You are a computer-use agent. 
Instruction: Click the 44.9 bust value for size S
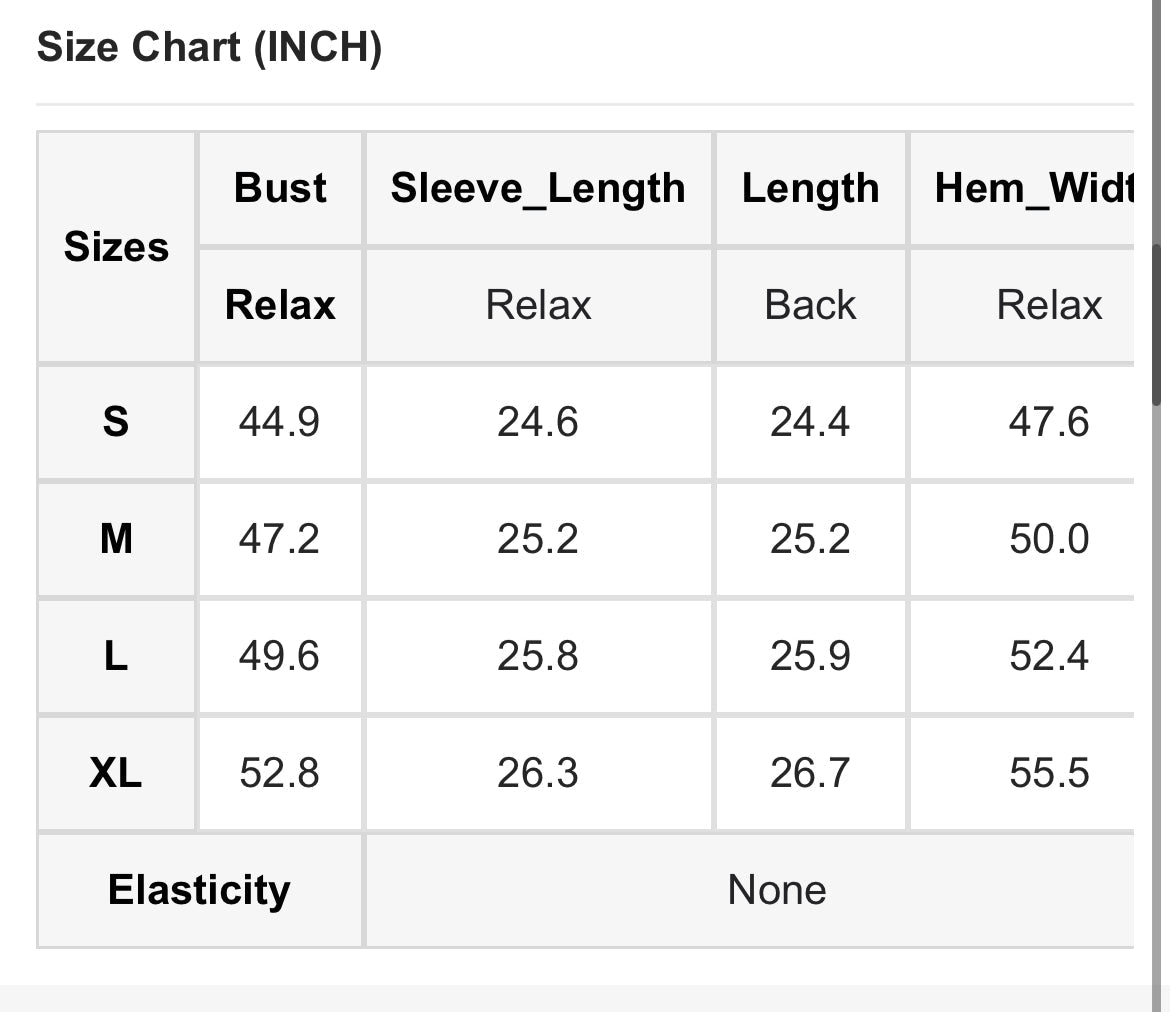tap(279, 422)
